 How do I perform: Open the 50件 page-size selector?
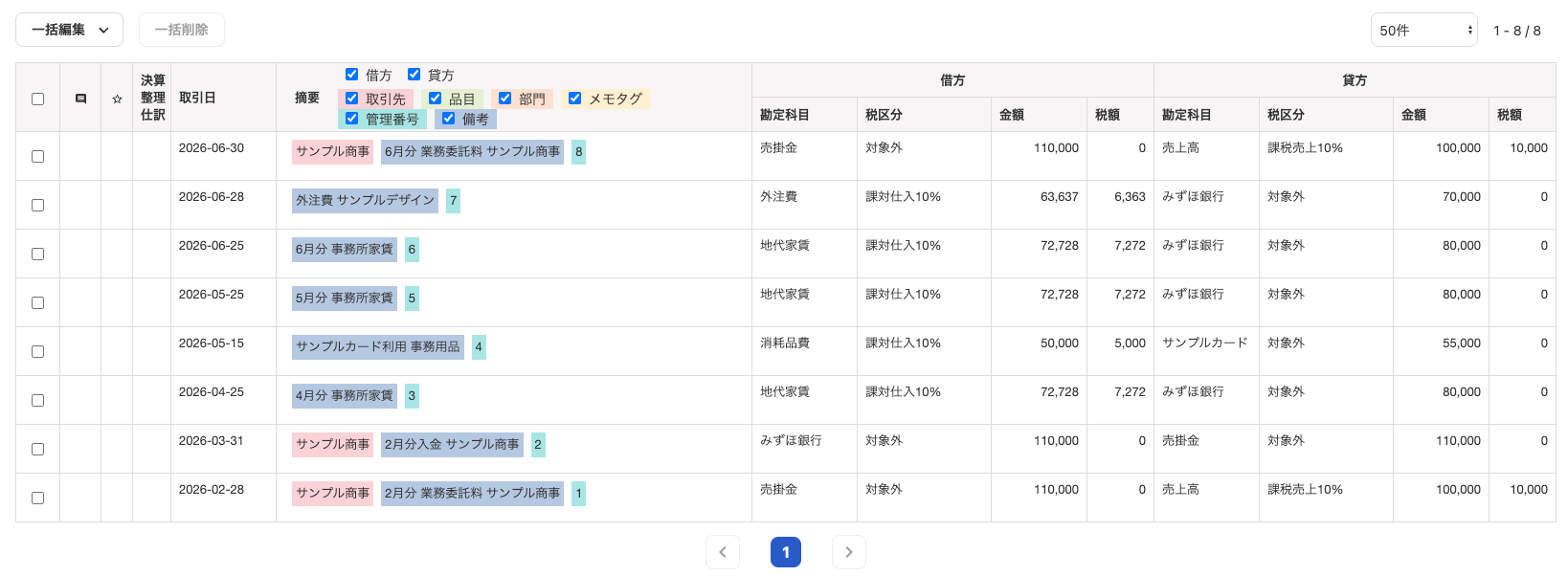coord(1423,30)
